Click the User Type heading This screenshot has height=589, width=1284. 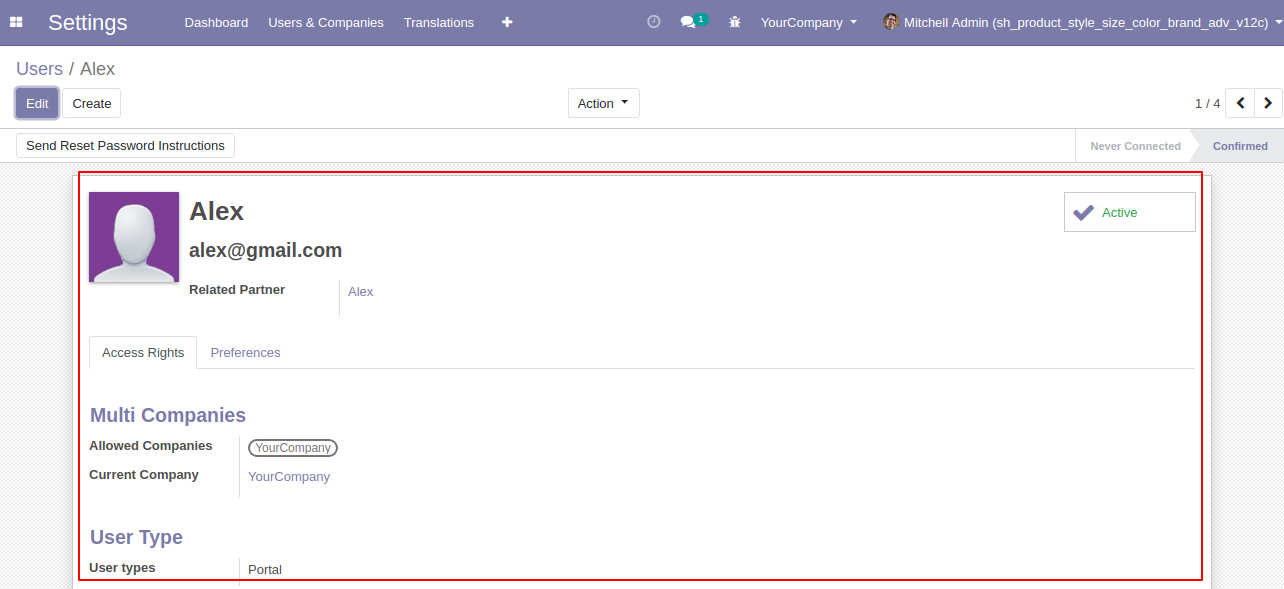[136, 537]
